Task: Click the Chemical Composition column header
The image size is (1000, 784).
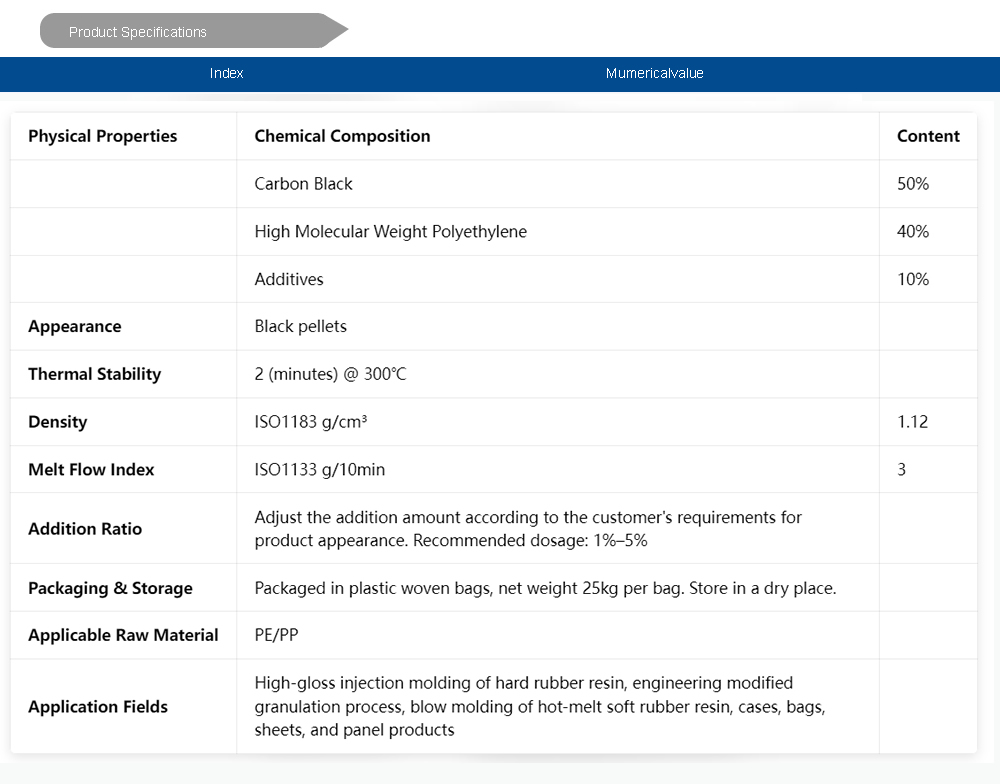Action: pos(342,136)
